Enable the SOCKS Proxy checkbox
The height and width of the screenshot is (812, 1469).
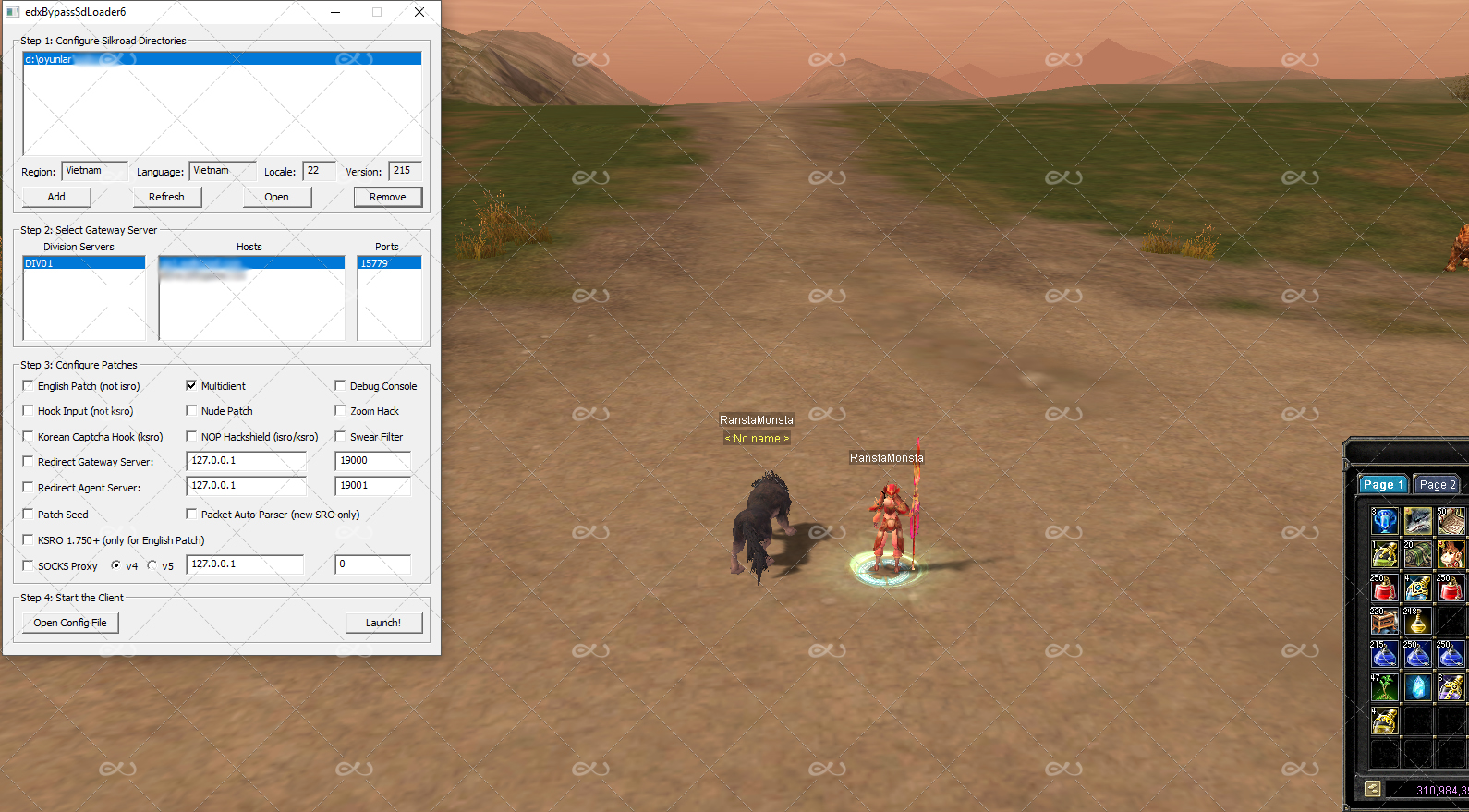tap(28, 565)
